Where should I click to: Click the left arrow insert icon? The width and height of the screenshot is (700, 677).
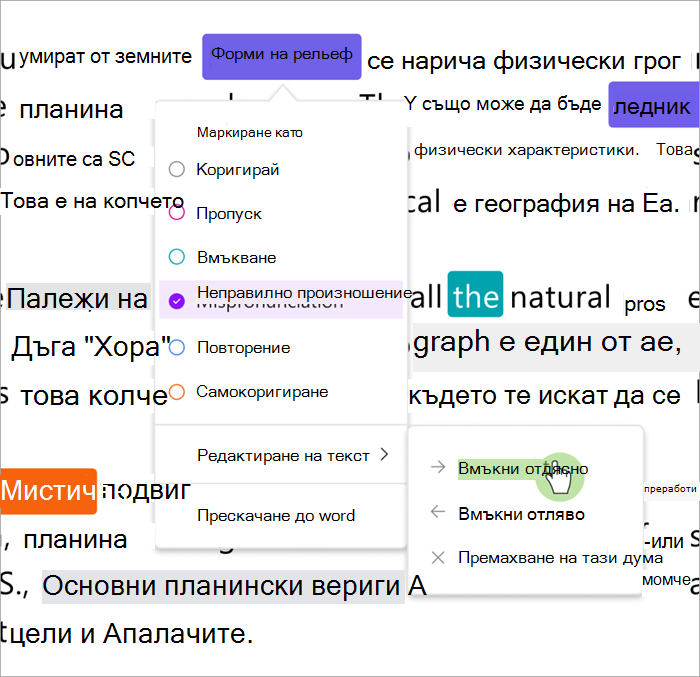pyautogui.click(x=438, y=511)
